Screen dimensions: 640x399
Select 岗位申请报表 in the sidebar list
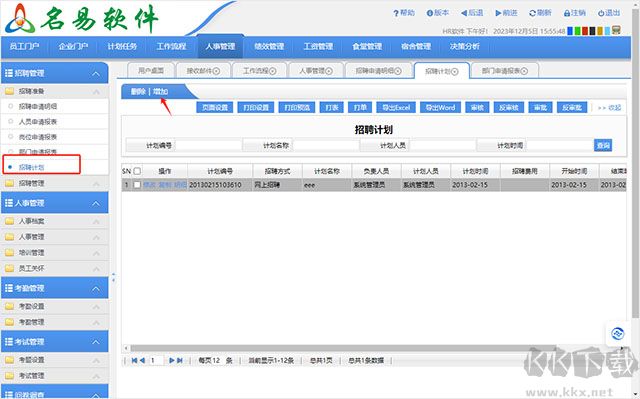(x=38, y=137)
